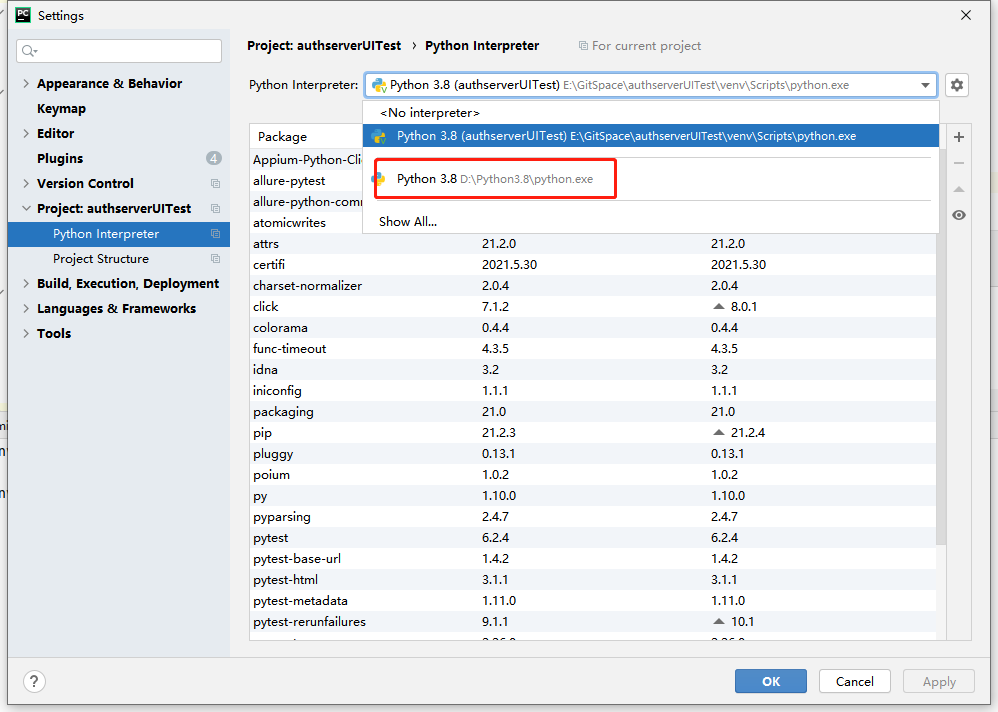Image resolution: width=998 pixels, height=712 pixels.
Task: Open the Plugins settings page
Action: coord(60,158)
